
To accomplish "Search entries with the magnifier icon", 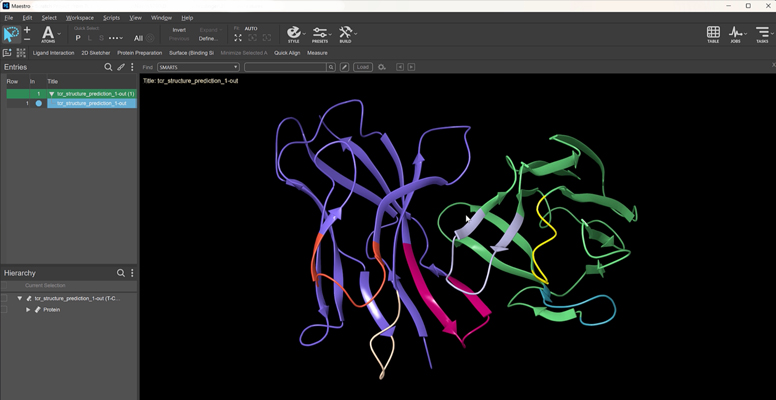I will [108, 67].
